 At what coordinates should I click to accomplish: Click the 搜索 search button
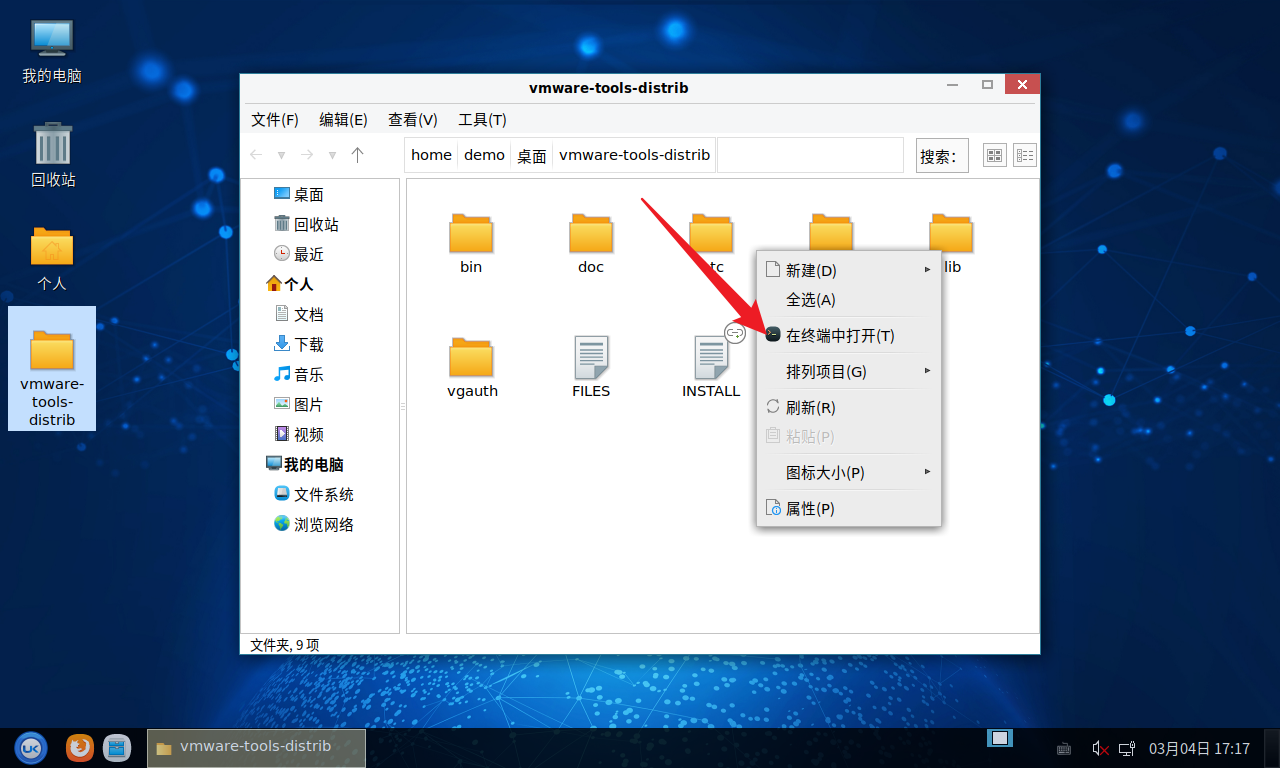click(942, 156)
